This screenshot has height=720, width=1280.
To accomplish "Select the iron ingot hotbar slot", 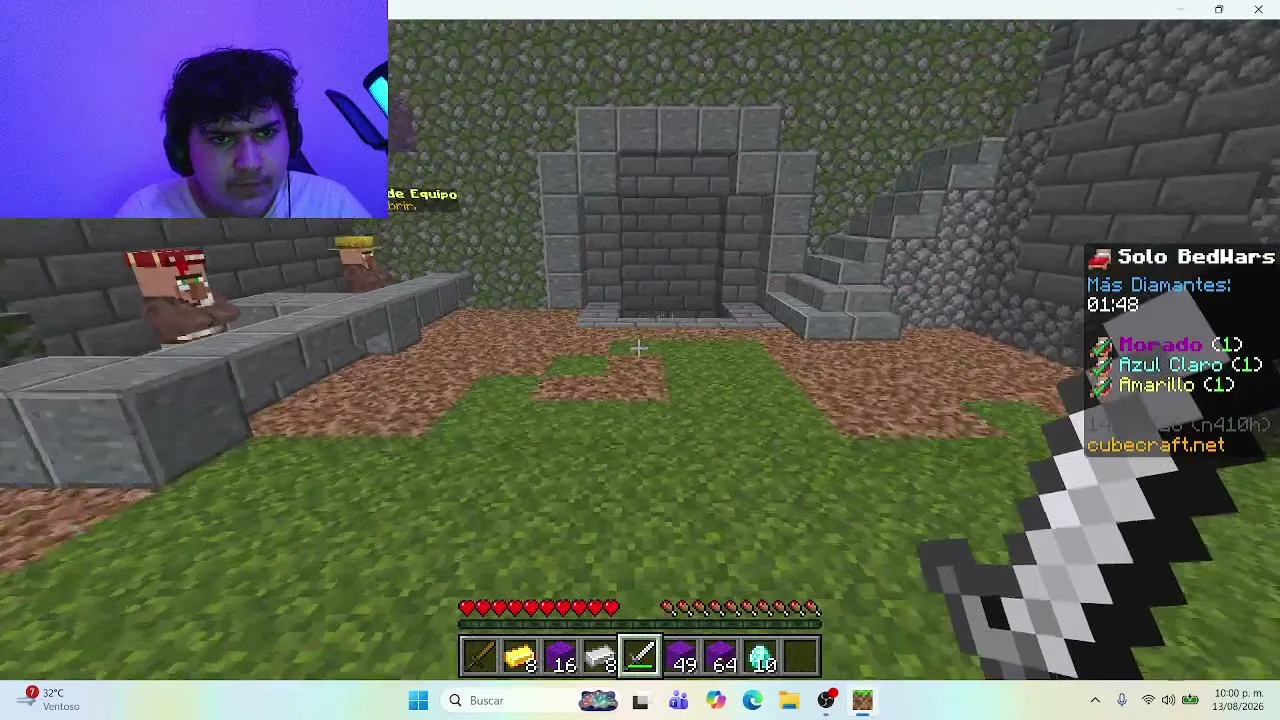I will tap(600, 656).
